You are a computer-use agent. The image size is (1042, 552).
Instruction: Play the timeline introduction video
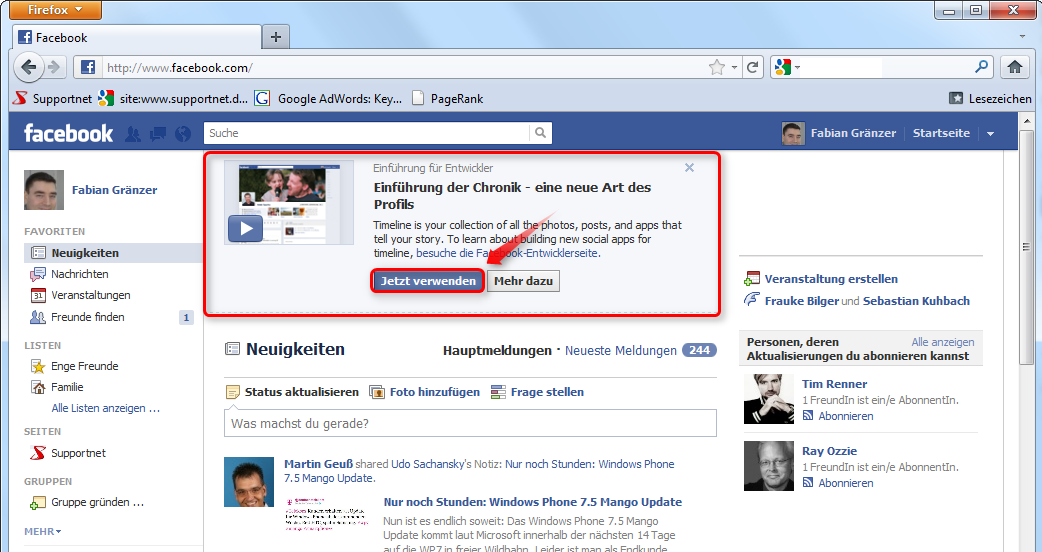click(246, 229)
